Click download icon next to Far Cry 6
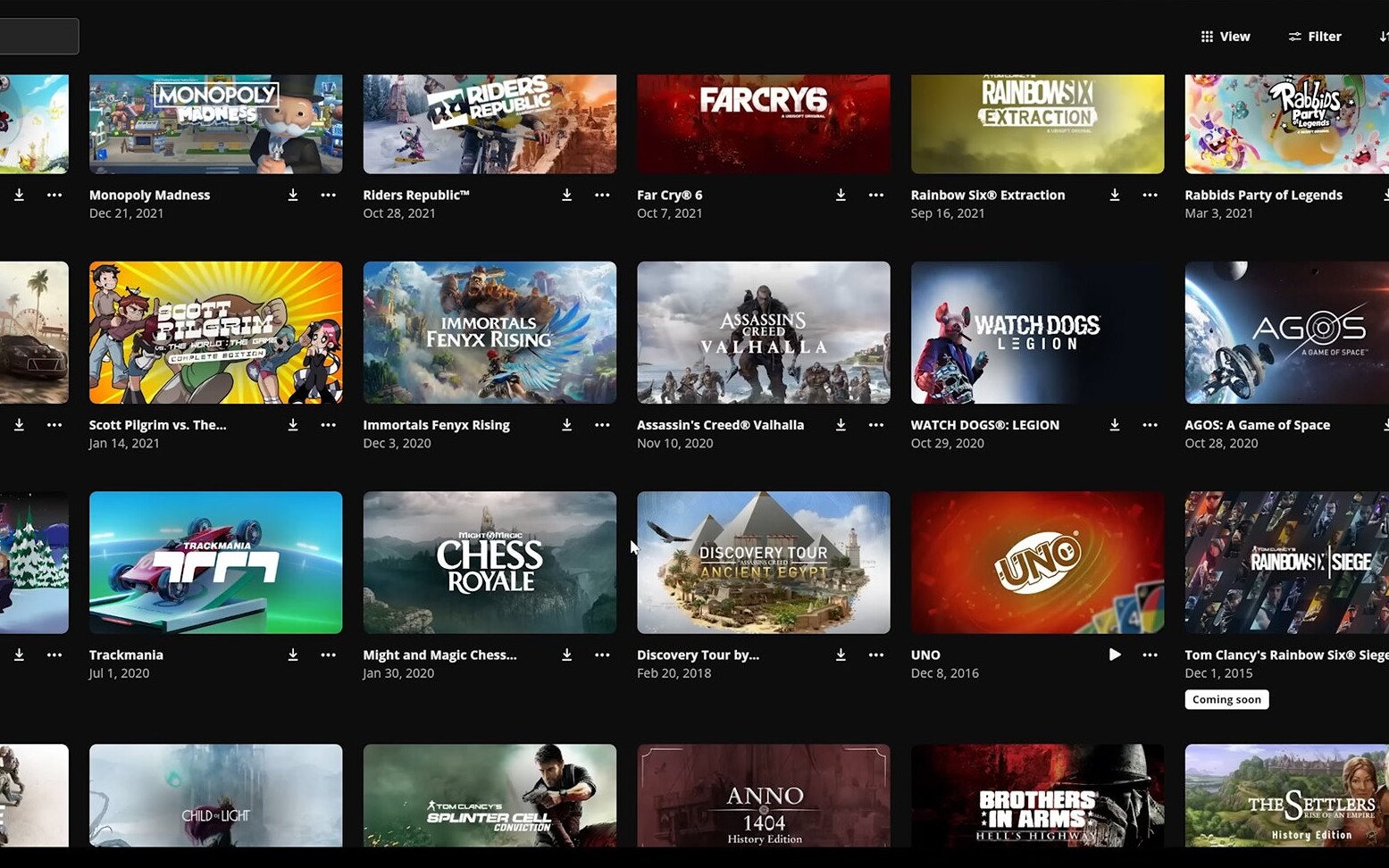Viewport: 1389px width, 868px height. (841, 195)
